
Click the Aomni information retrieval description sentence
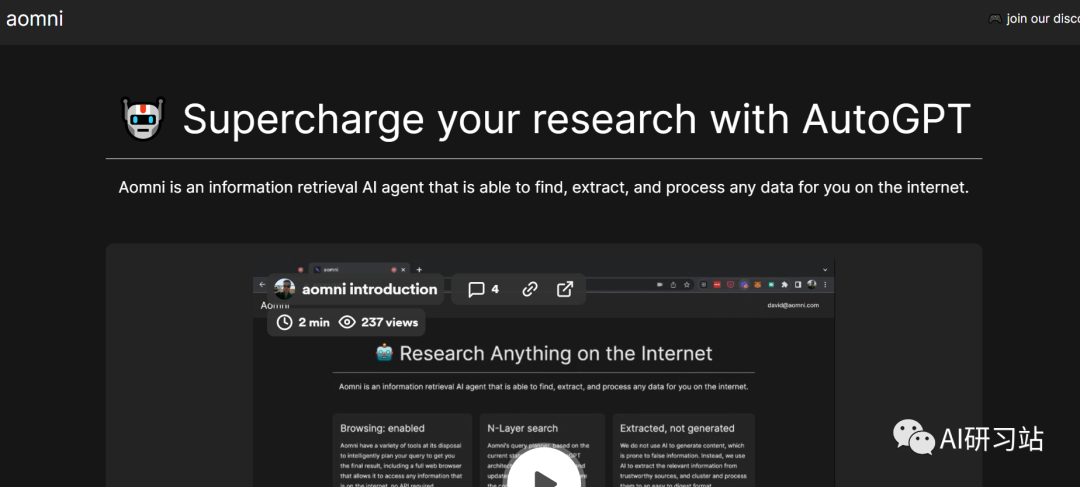(543, 187)
